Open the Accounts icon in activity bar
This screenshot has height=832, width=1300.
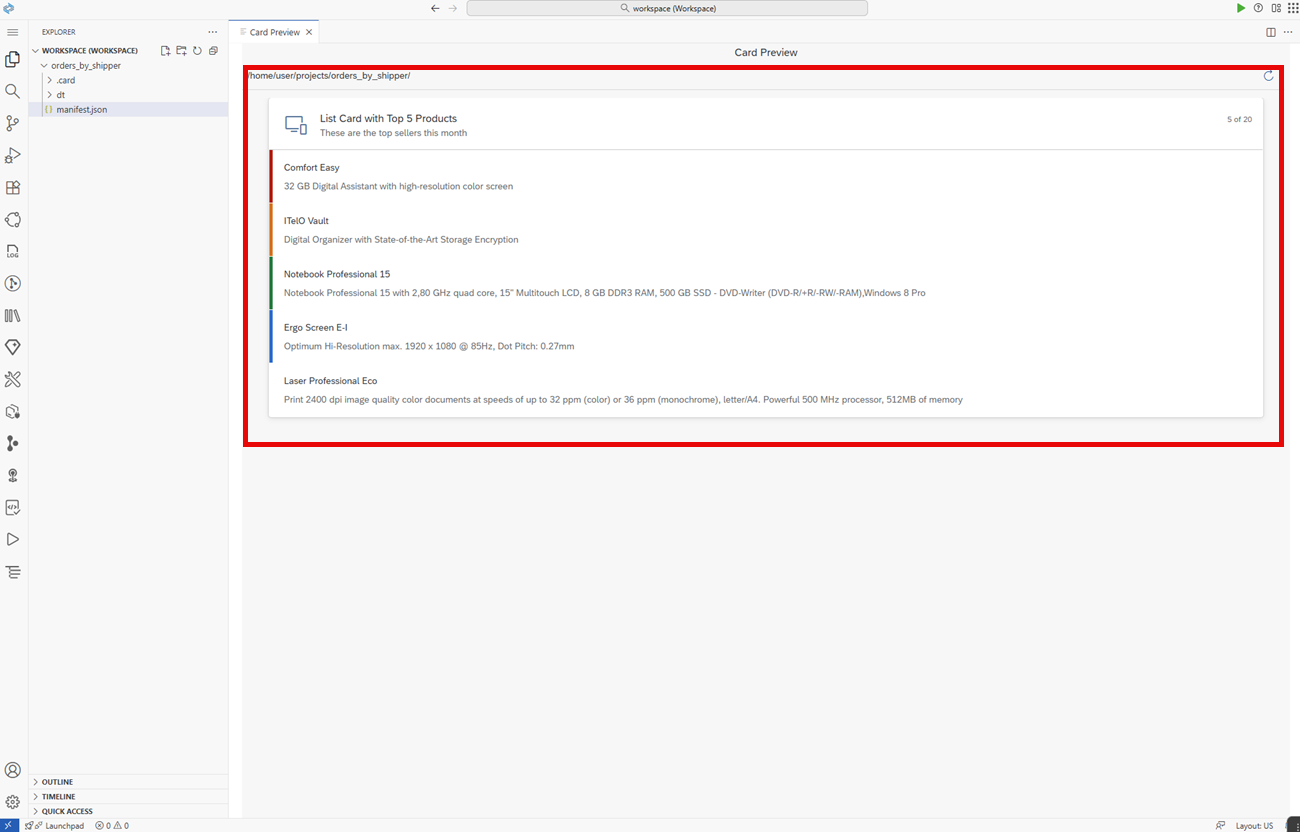pos(13,770)
